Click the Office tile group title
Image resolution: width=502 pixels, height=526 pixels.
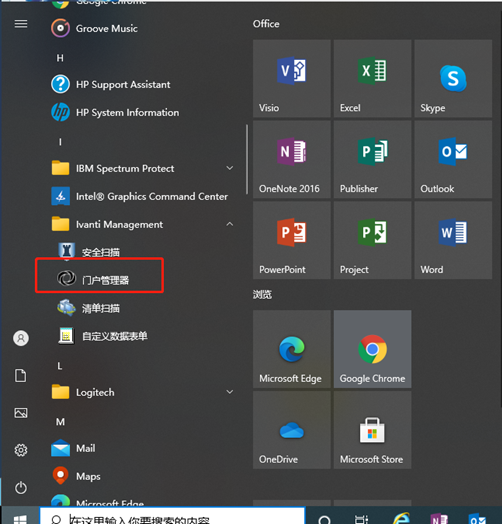[266, 24]
